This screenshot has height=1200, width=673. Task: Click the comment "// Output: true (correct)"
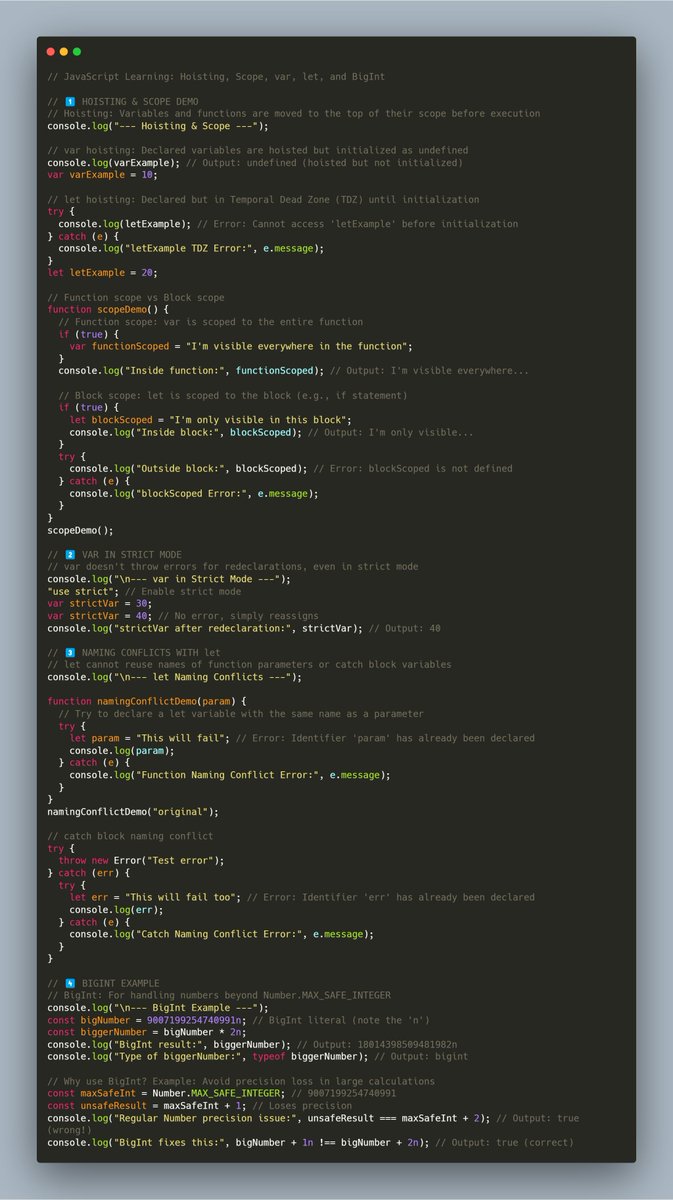[504, 1142]
